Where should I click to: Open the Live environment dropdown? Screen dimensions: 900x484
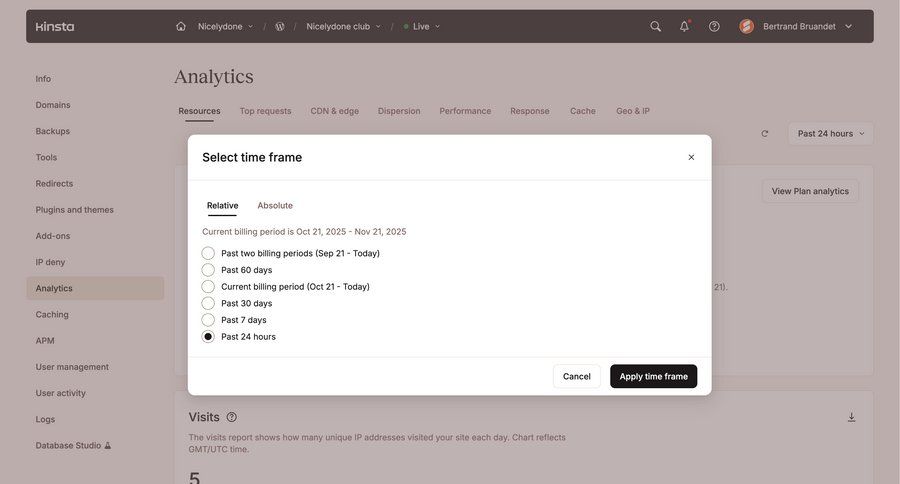[422, 26]
